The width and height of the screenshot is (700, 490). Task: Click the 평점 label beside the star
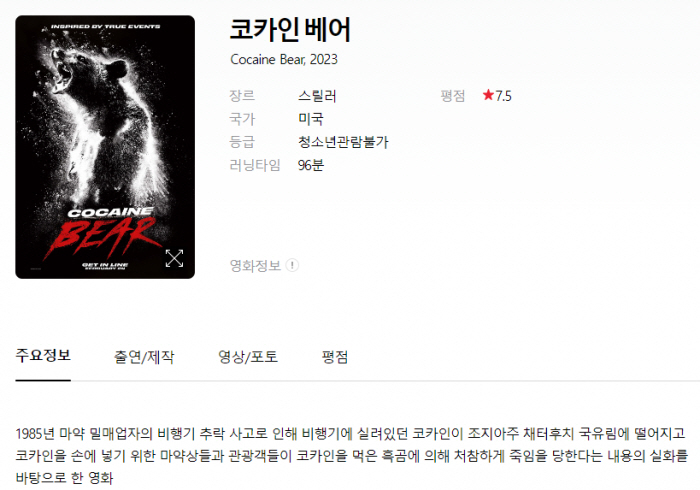point(453,96)
